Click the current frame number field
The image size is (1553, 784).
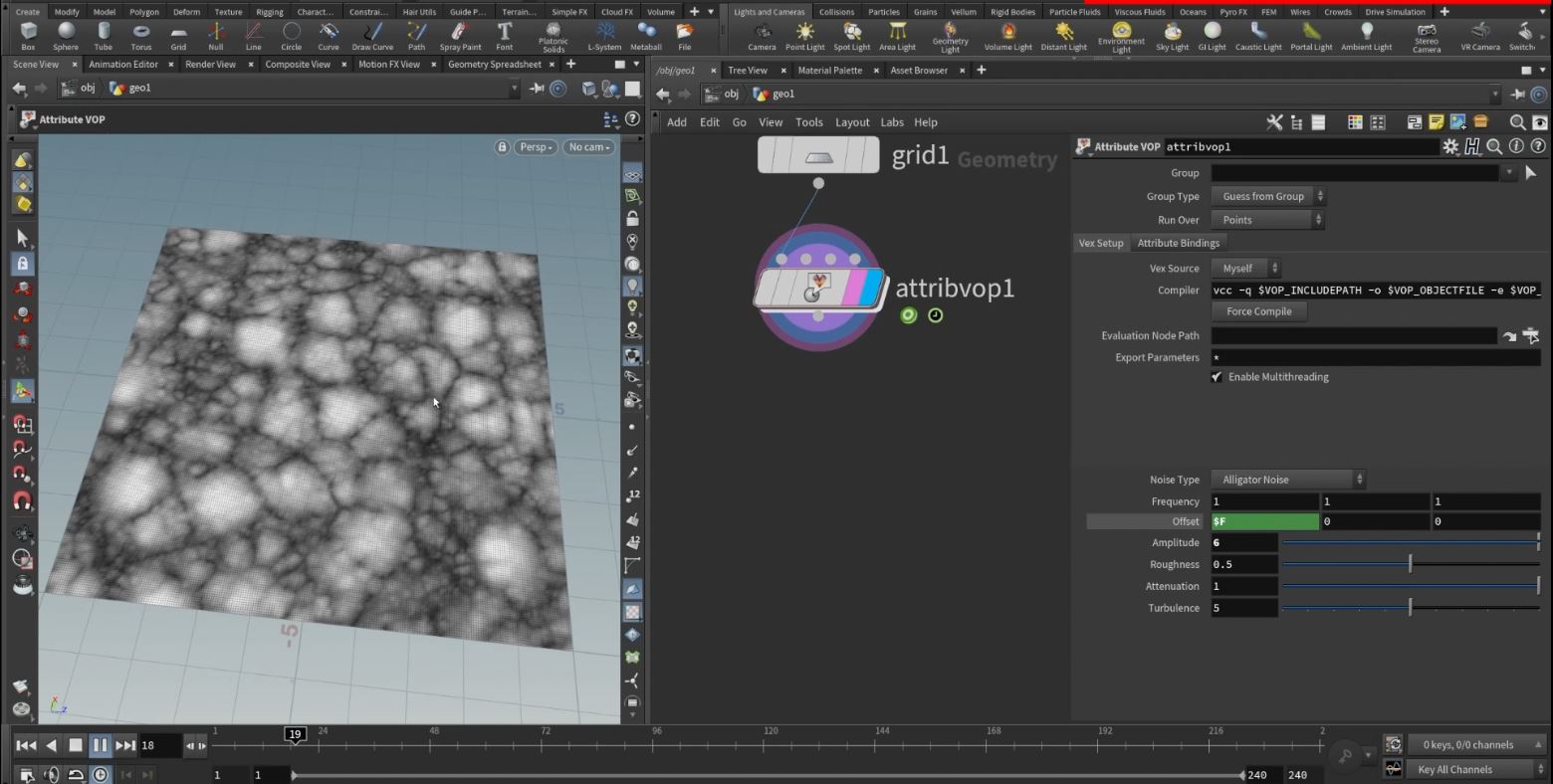[159, 745]
